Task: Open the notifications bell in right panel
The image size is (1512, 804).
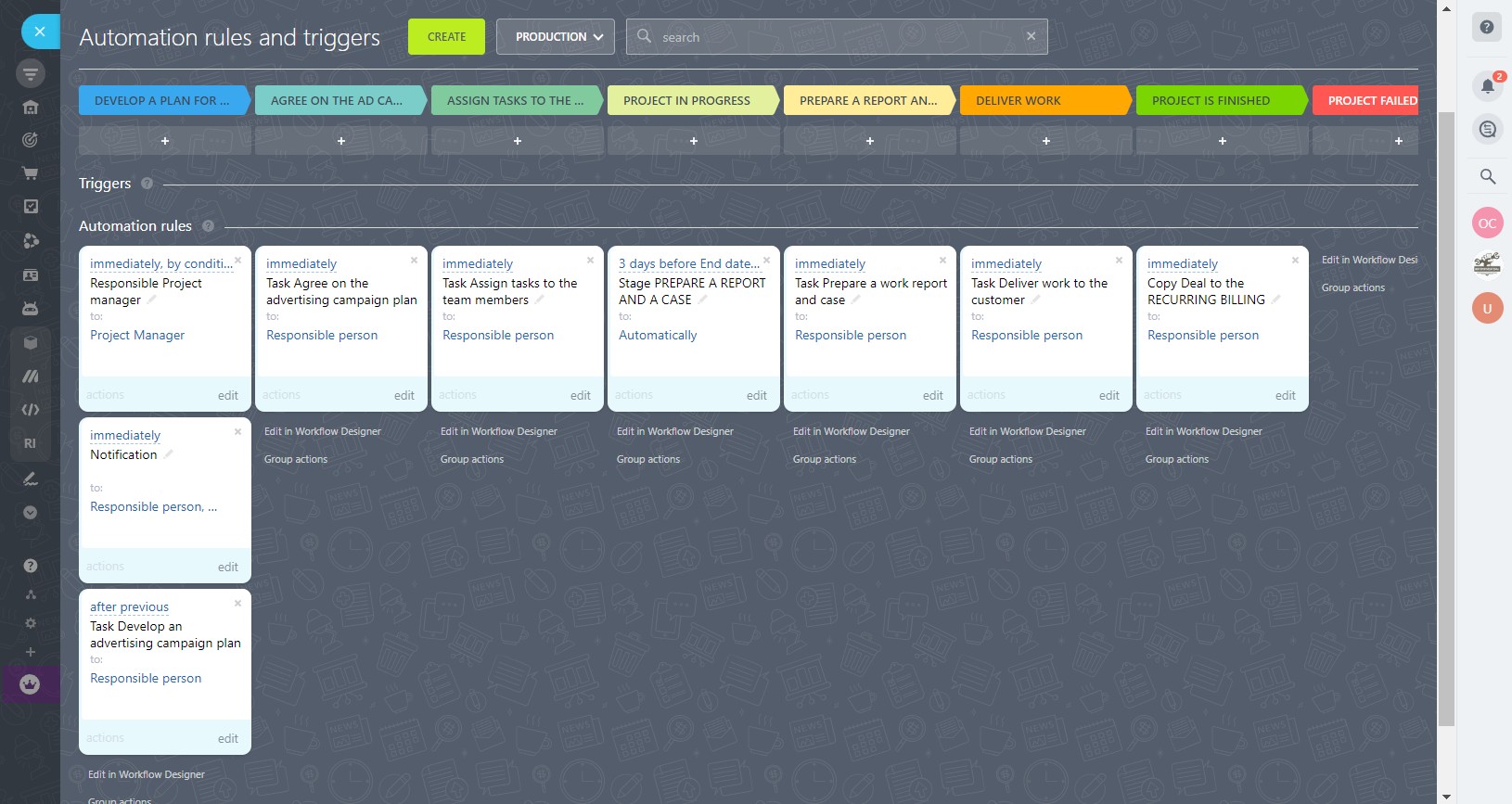Action: (x=1487, y=86)
